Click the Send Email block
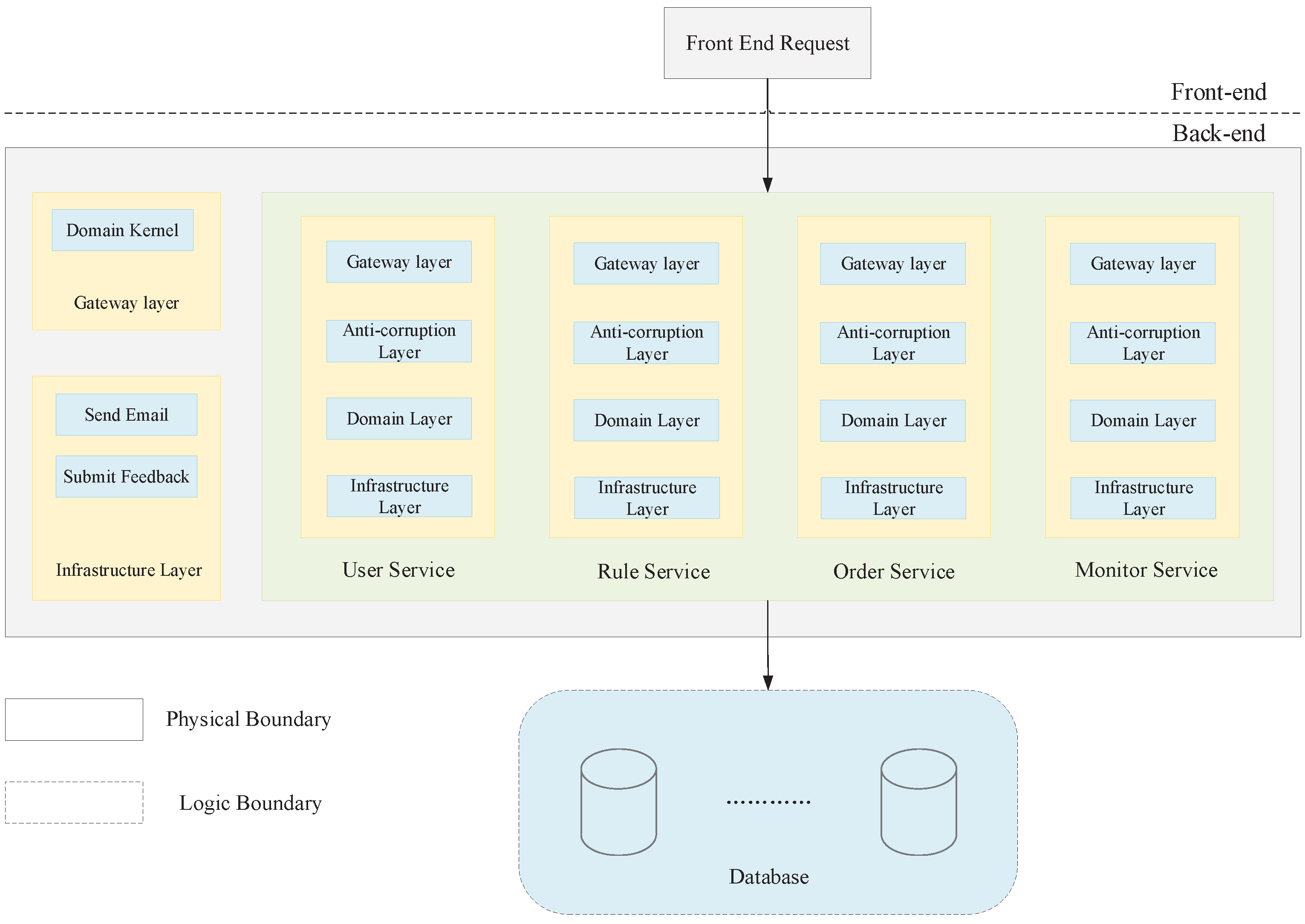The height and width of the screenshot is (924, 1305). tap(126, 415)
